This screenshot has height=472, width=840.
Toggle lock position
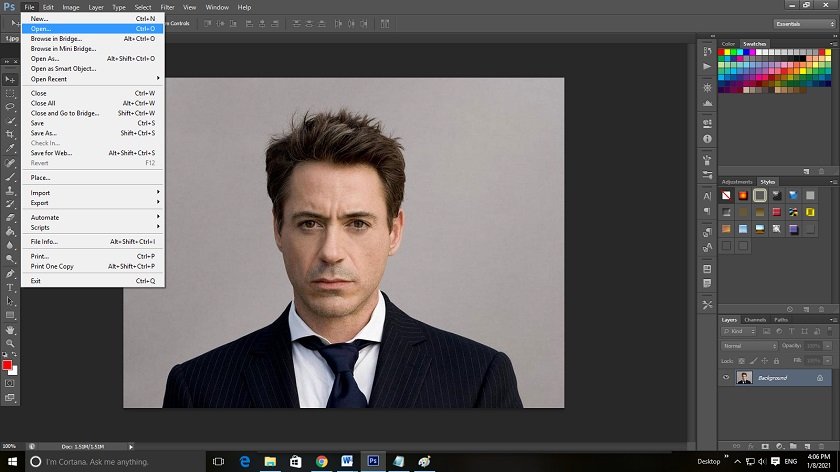click(x=765, y=361)
